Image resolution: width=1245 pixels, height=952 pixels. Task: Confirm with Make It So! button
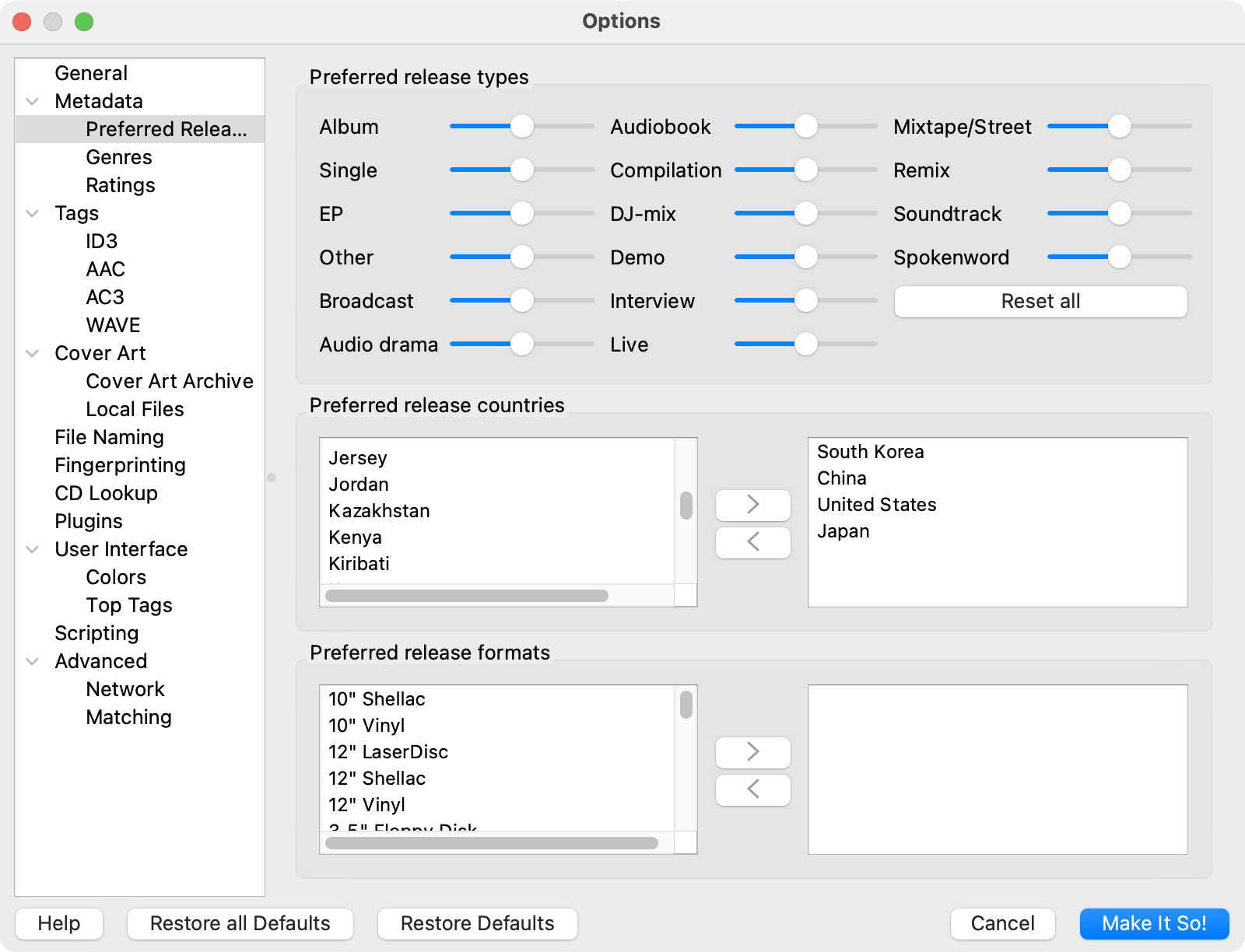tap(1155, 924)
